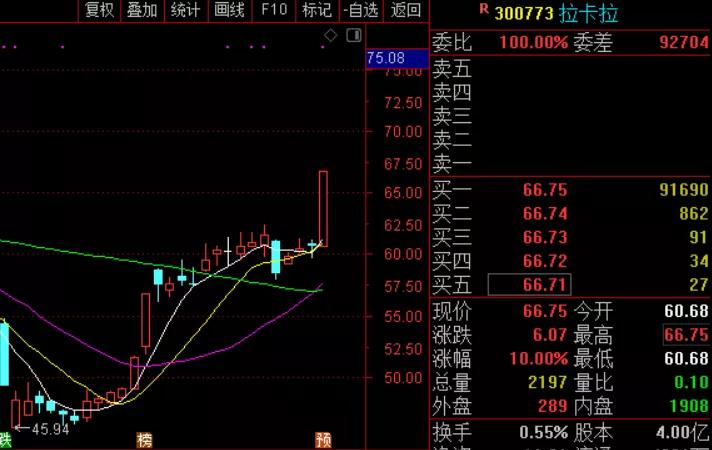Click the 卖一 sell level row

pyautogui.click(x=570, y=164)
